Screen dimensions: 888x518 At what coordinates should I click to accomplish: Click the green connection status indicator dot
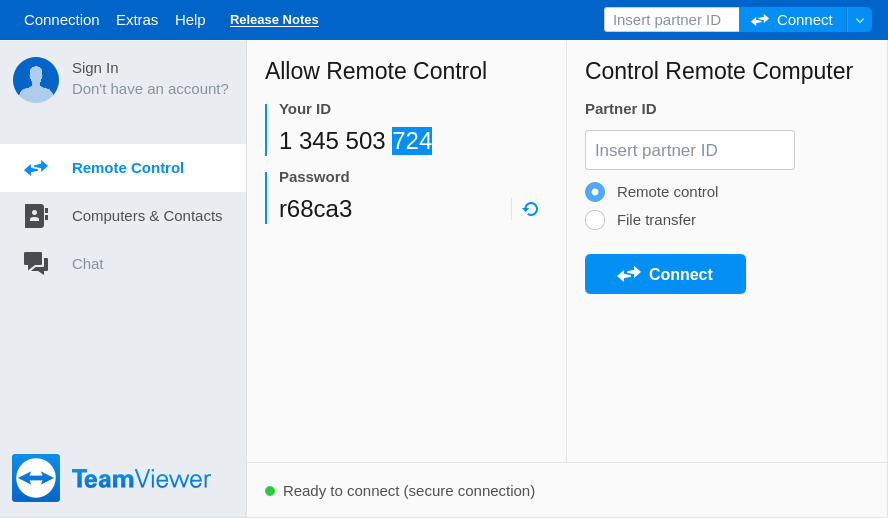pyautogui.click(x=270, y=491)
